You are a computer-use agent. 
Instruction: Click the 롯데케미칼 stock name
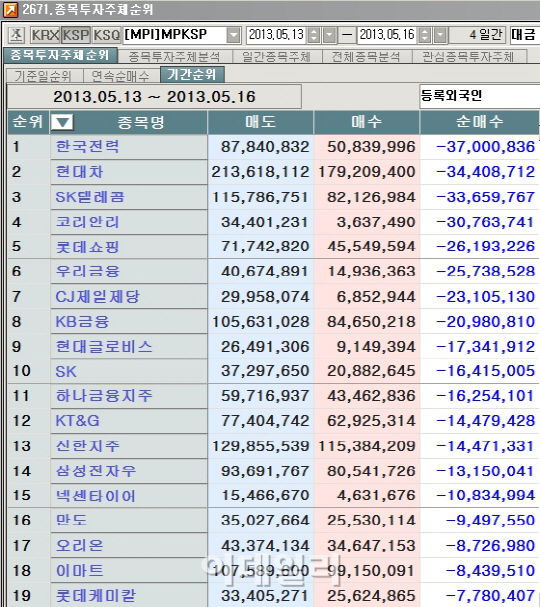[96, 595]
